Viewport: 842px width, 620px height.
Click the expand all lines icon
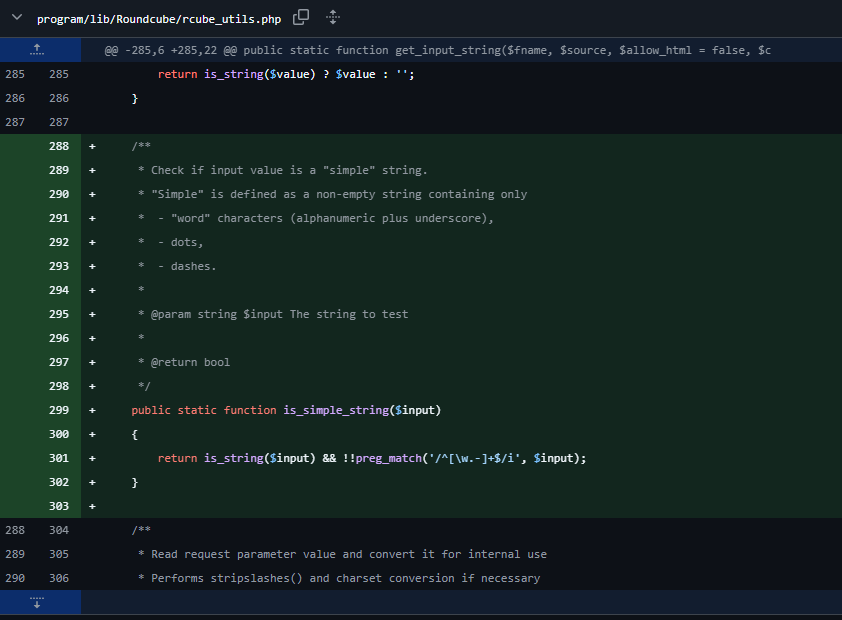pyautogui.click(x=333, y=18)
